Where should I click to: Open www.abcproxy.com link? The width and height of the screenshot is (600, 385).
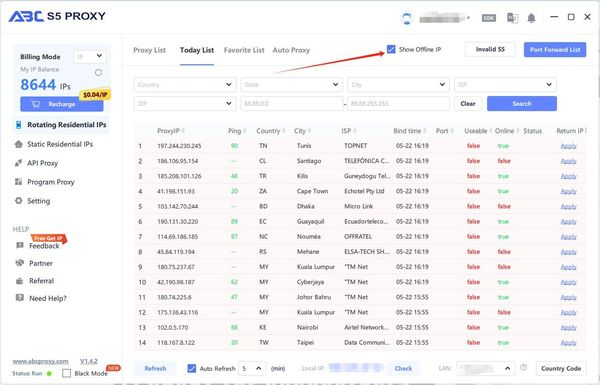point(40,361)
